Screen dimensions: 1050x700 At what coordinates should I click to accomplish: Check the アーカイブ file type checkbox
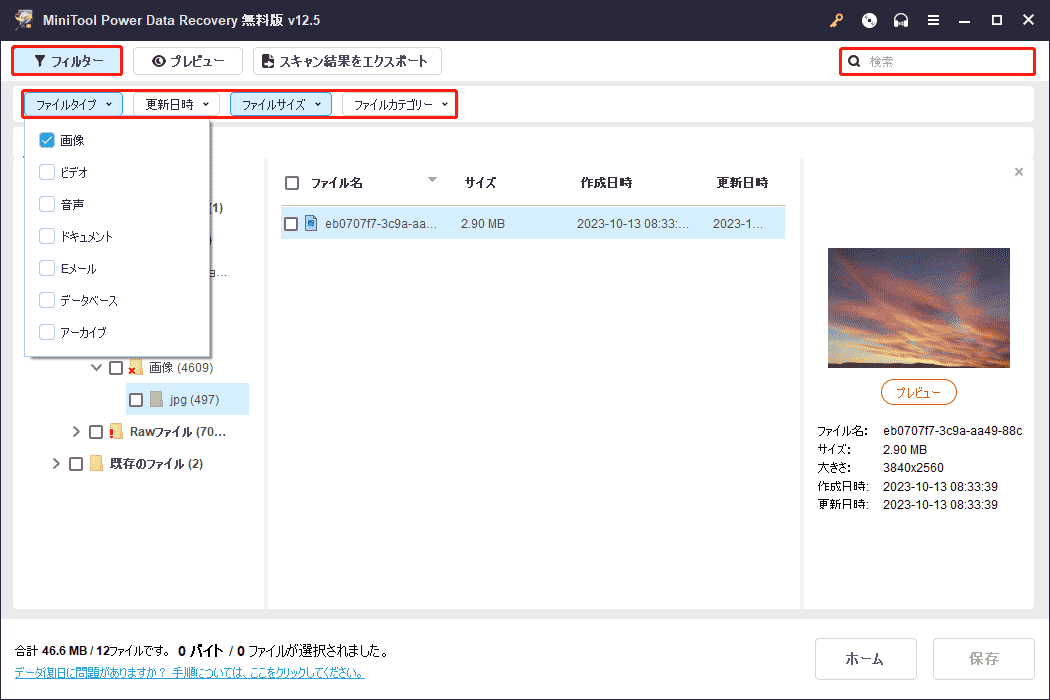click(x=47, y=332)
